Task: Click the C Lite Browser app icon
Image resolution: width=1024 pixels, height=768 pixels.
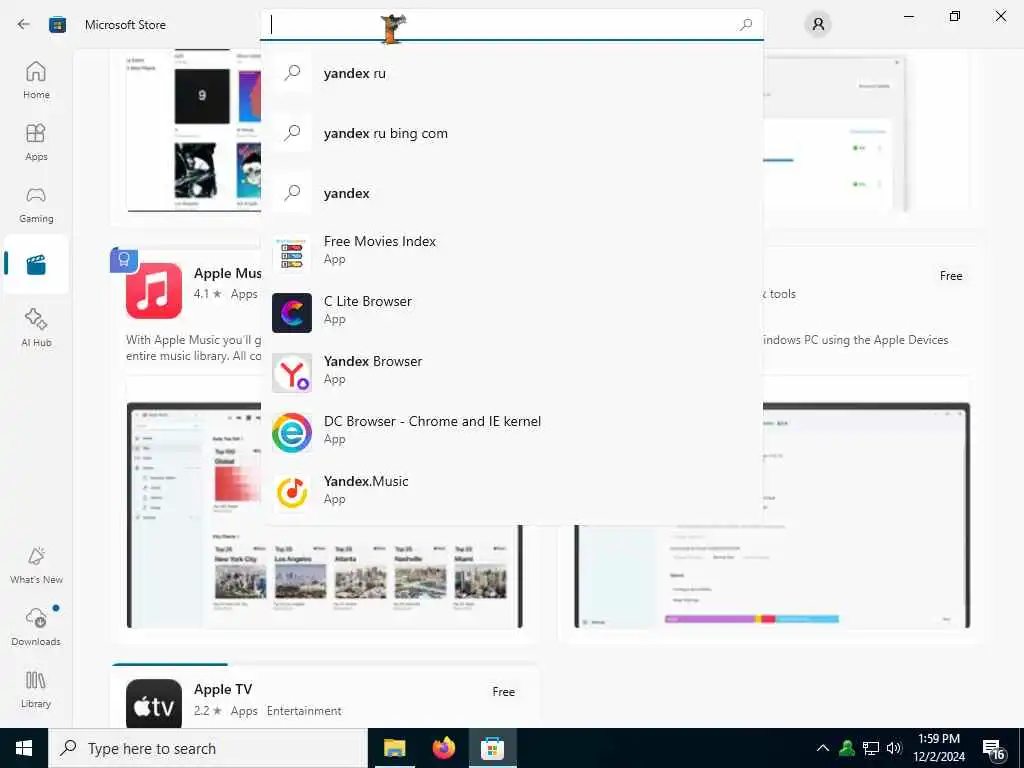Action: [x=292, y=313]
